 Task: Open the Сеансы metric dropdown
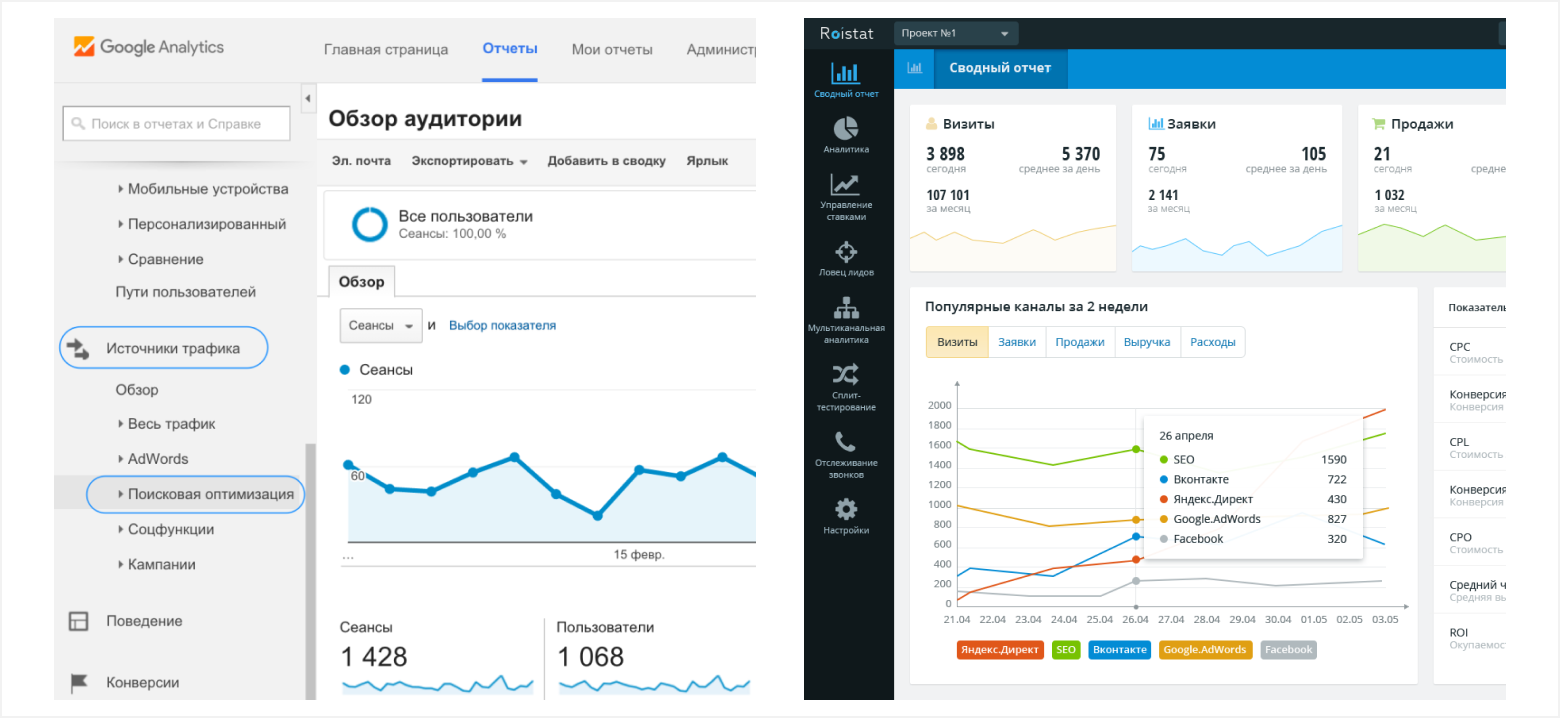tap(381, 326)
